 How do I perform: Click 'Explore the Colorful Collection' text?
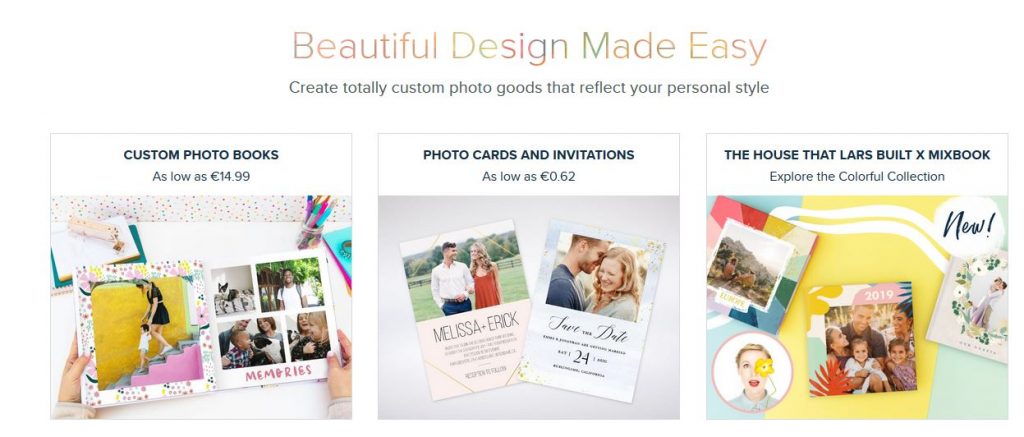coord(857,176)
